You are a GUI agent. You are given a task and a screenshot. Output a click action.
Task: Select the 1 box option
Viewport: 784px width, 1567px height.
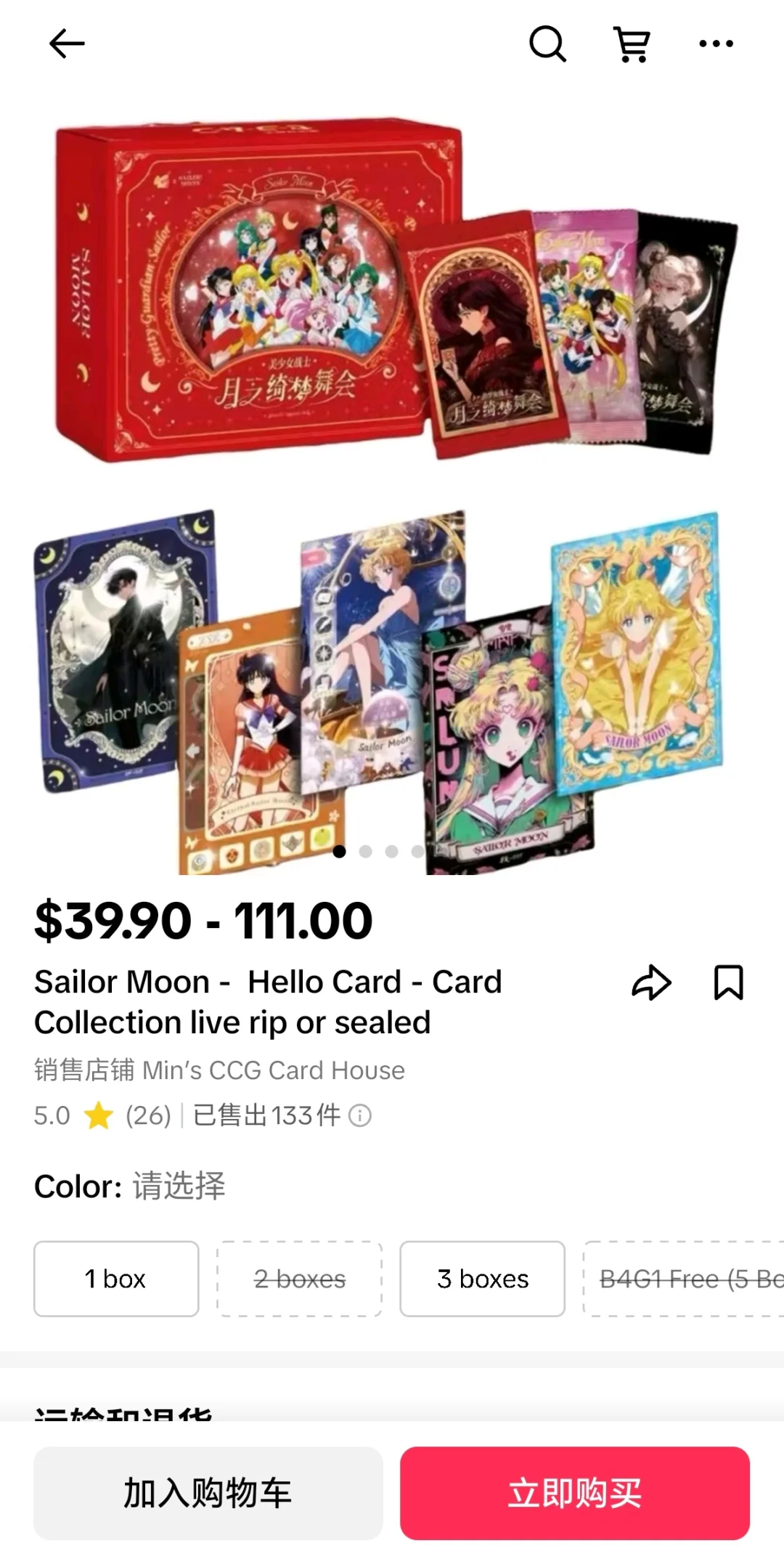tap(116, 1279)
